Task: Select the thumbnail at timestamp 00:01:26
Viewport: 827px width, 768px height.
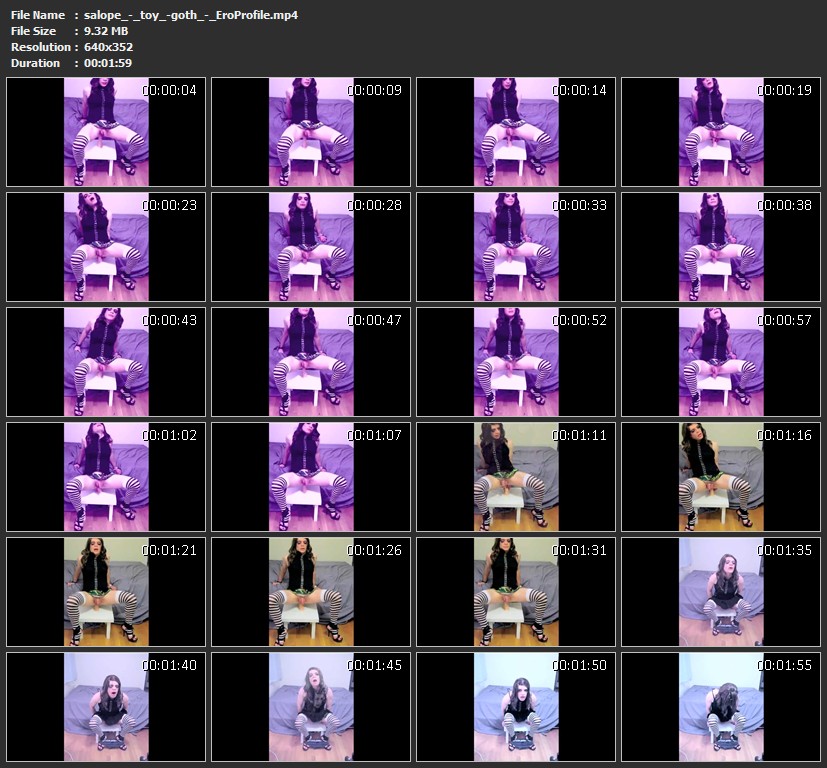Action: coord(311,592)
